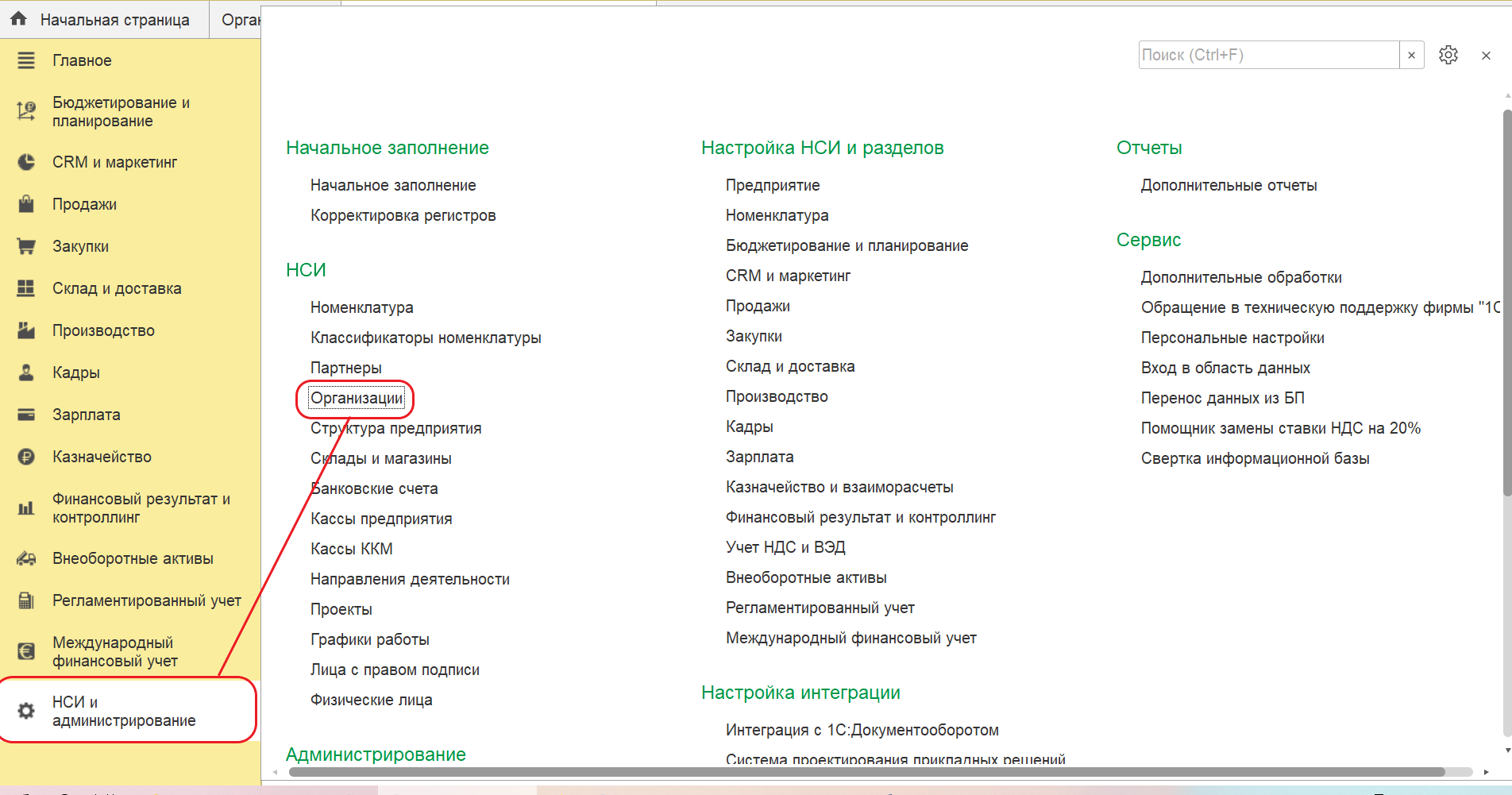1512x795 pixels.
Task: Open Помощник замены ставки НДС на 20%
Action: 1281,428
